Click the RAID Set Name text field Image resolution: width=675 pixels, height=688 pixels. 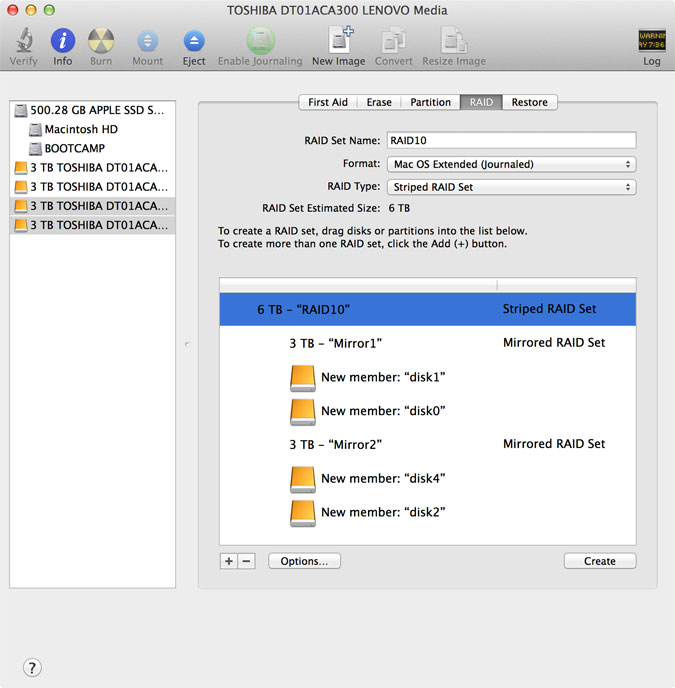point(511,141)
